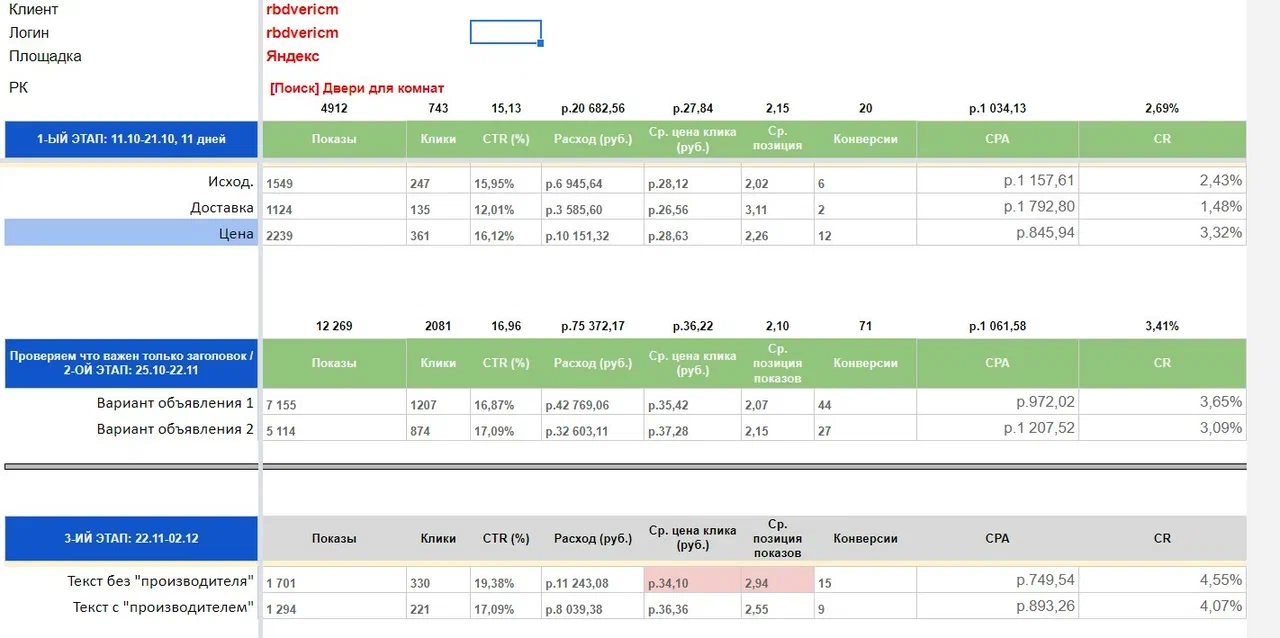Image resolution: width=1280 pixels, height=638 pixels.
Task: Click the 'Логин' label cell
Action: click(29, 32)
